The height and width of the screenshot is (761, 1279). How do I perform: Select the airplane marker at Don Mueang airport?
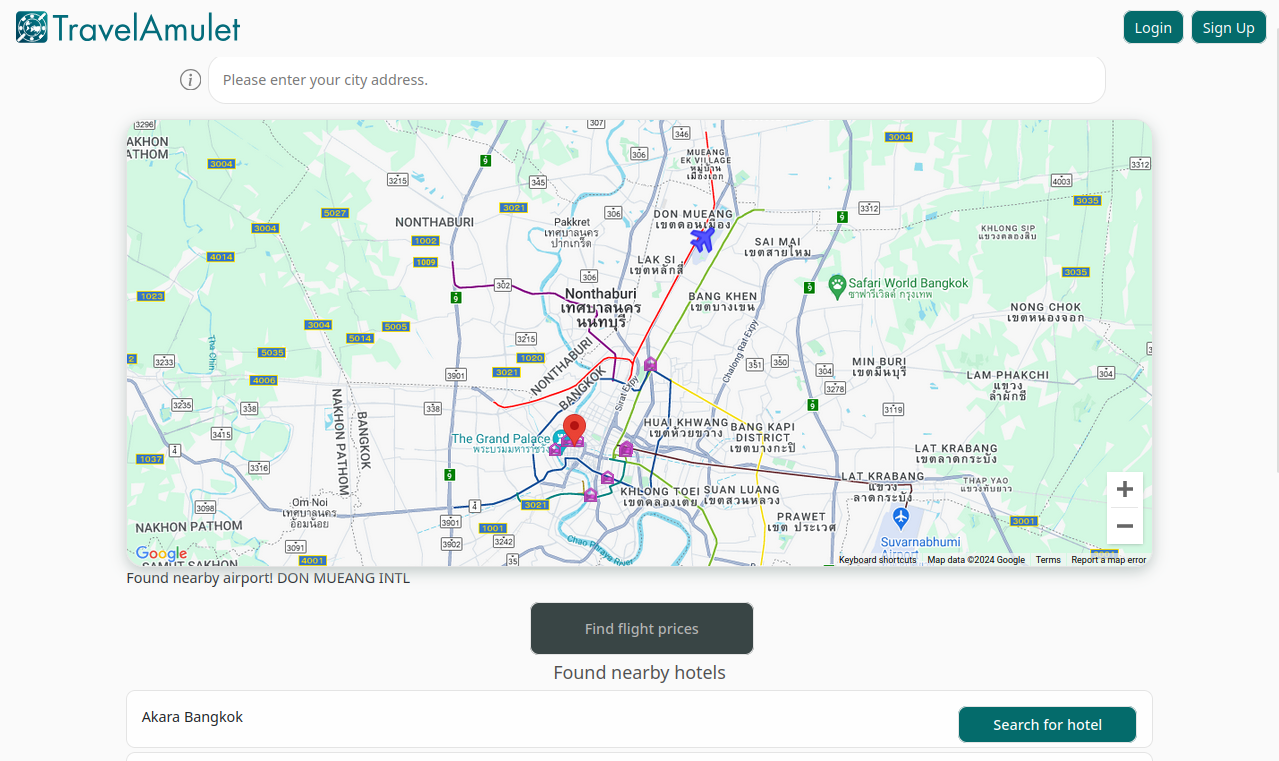[x=701, y=238]
